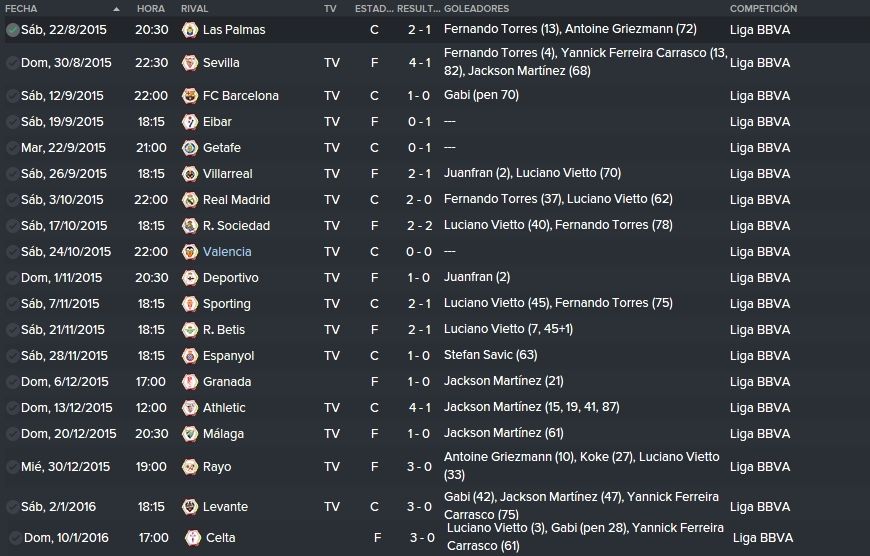Open the Valencia team link

(227, 252)
